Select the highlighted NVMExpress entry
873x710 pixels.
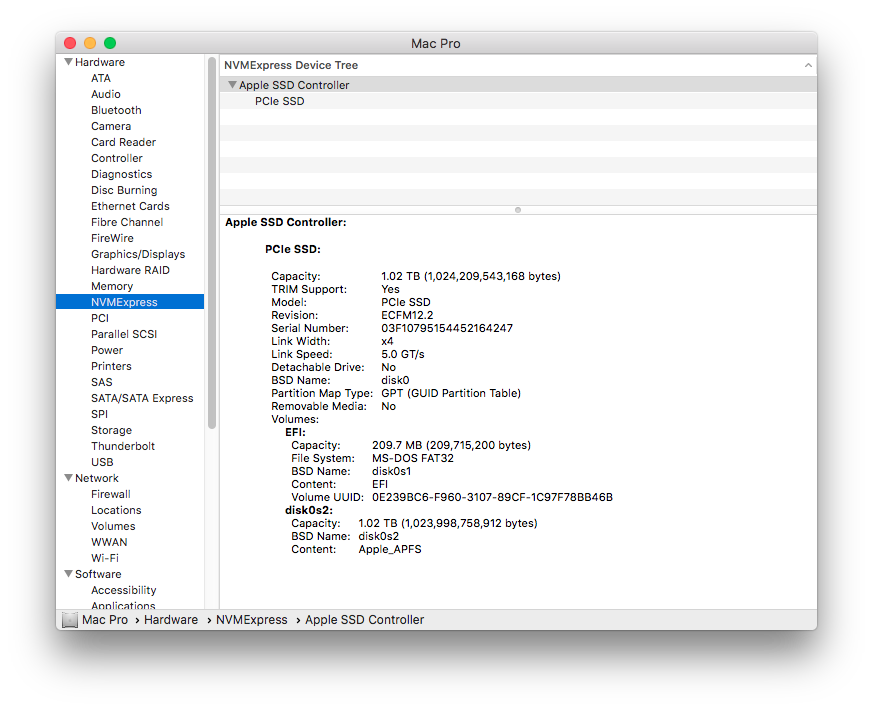(130, 302)
